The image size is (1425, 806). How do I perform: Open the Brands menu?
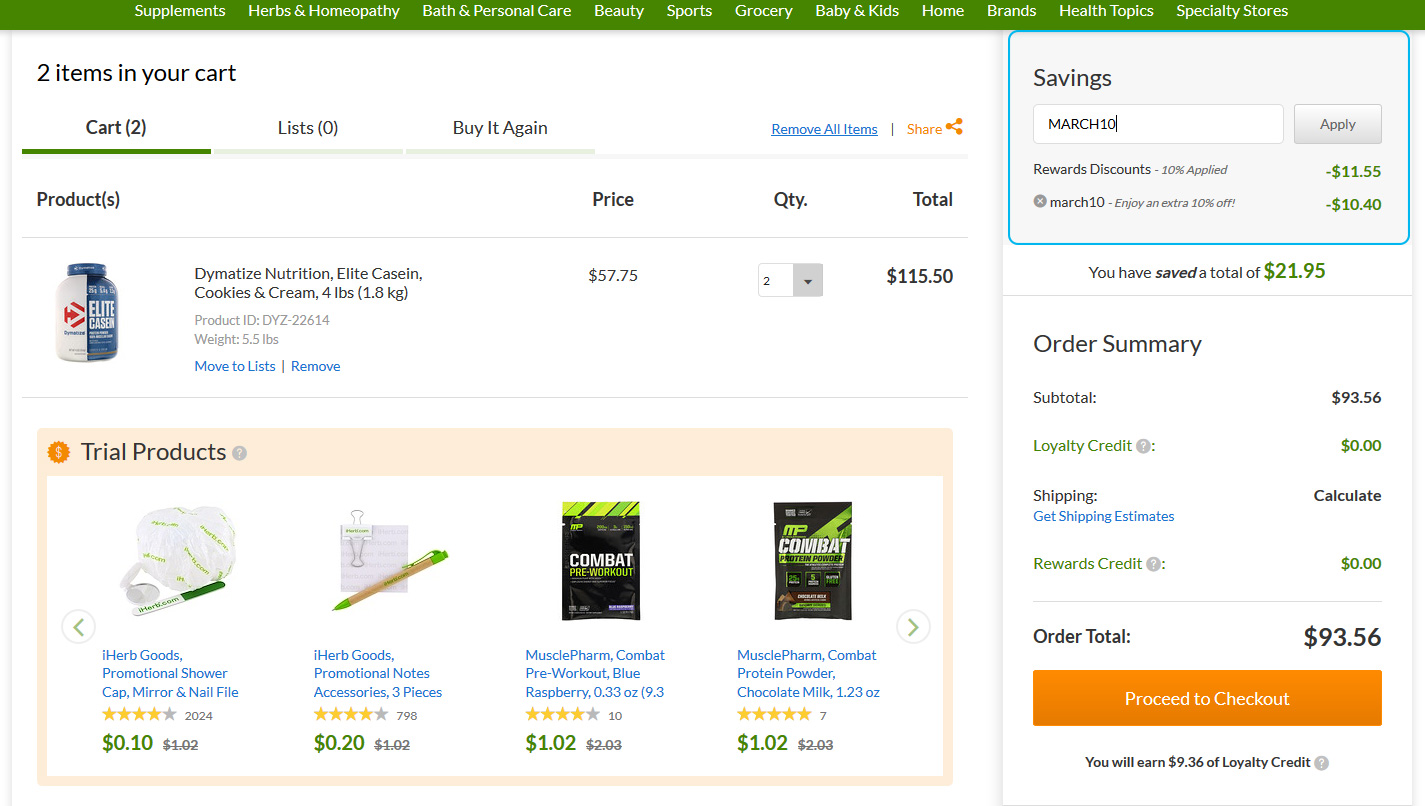click(1012, 11)
